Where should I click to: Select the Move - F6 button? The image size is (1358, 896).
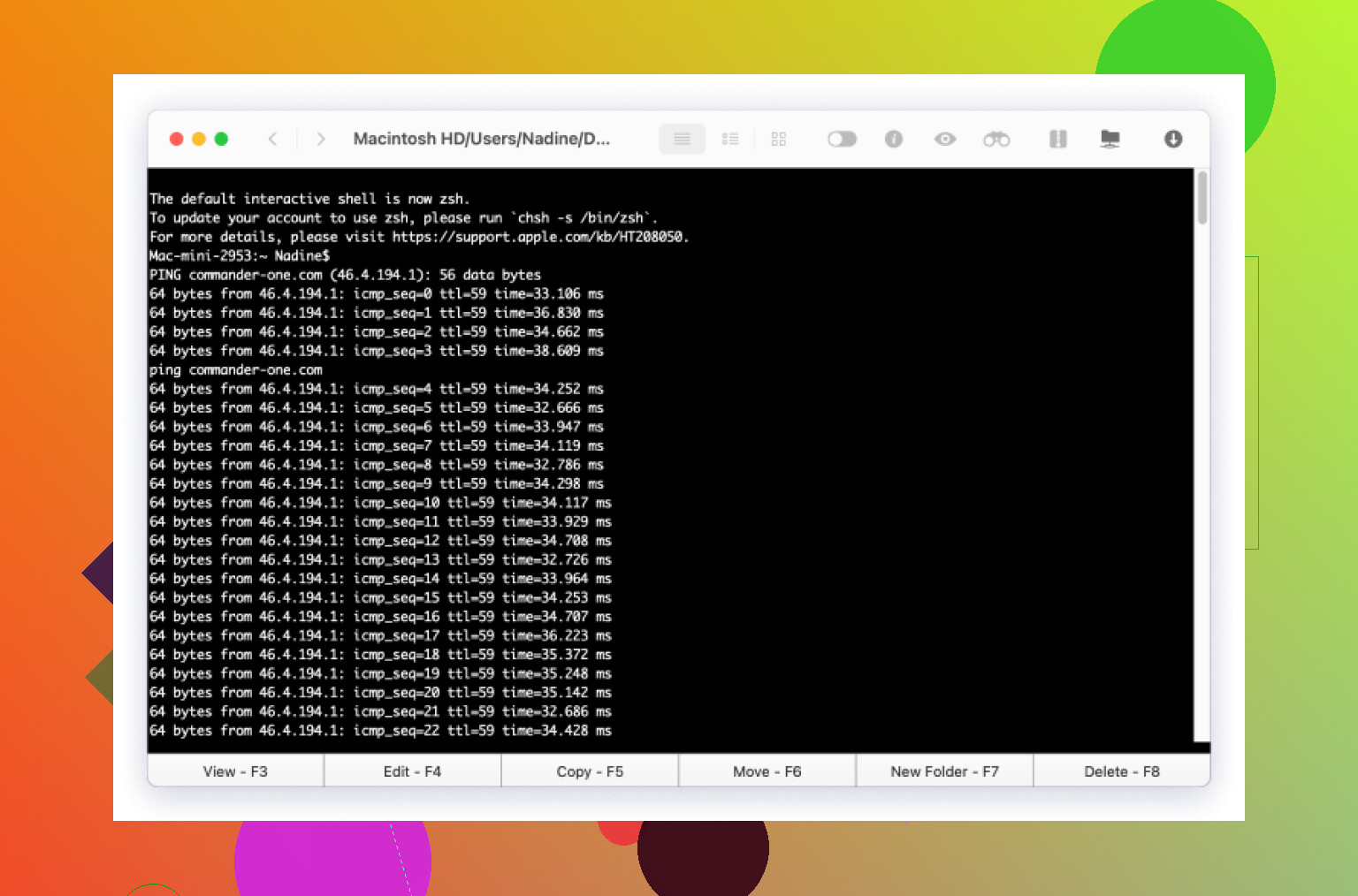(767, 771)
